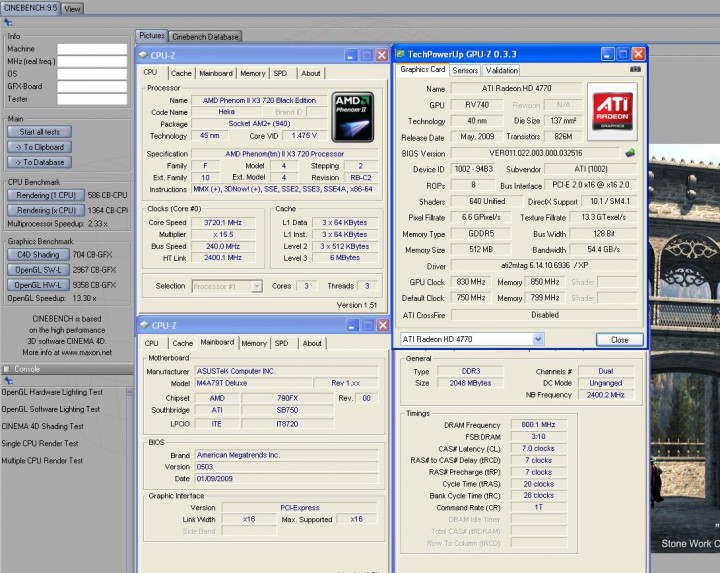Click the AMD Phenom II logo in CPU-Z

(352, 115)
